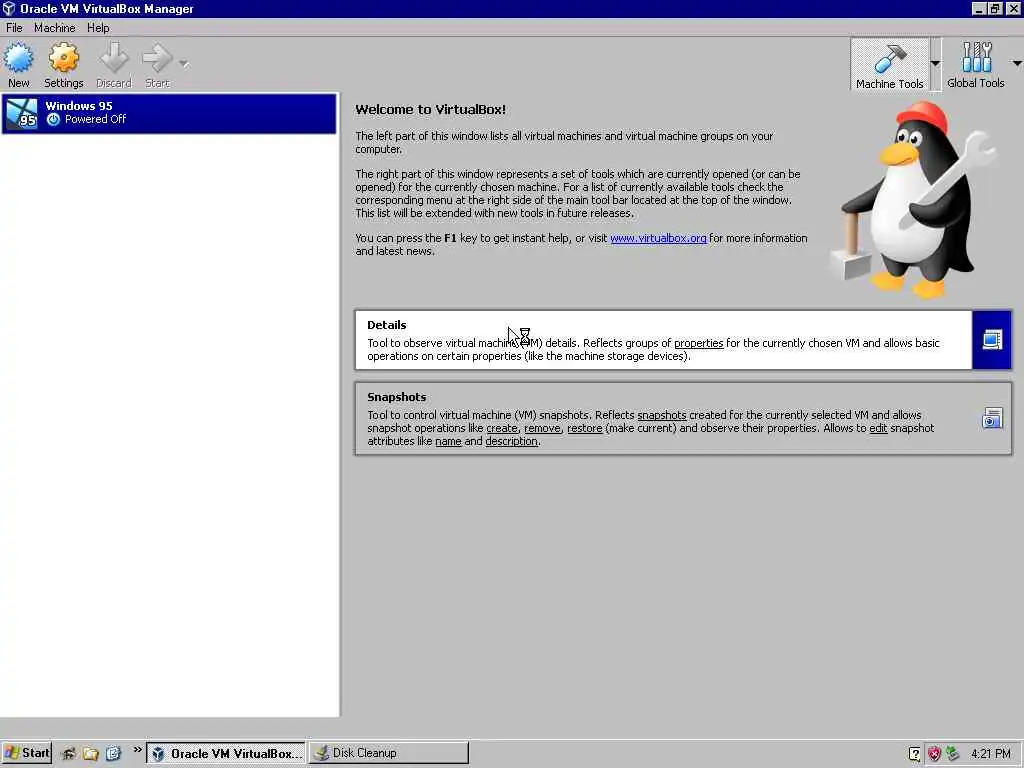
Task: Click the question mark tray icon
Action: (x=914, y=754)
